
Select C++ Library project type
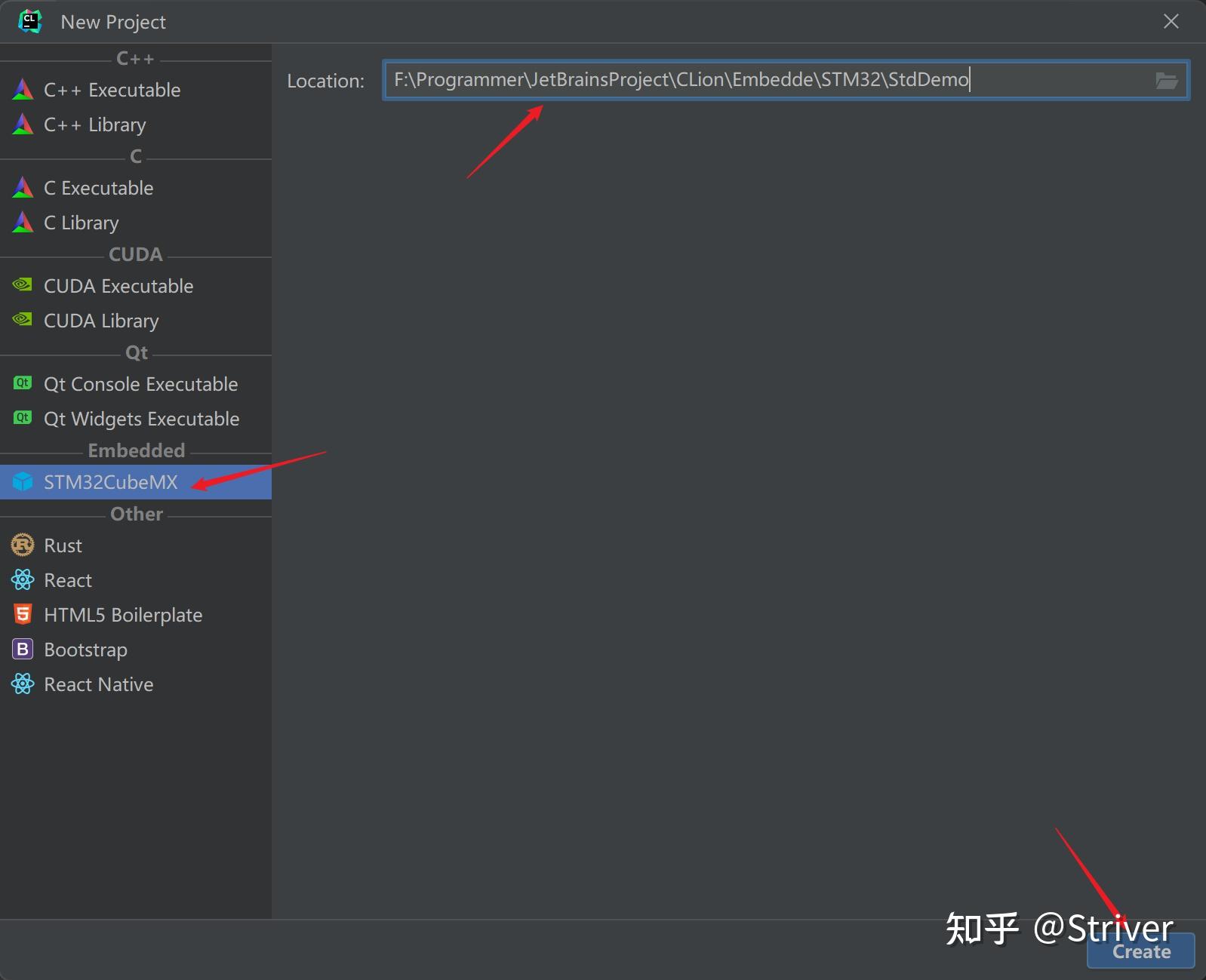tap(136, 124)
